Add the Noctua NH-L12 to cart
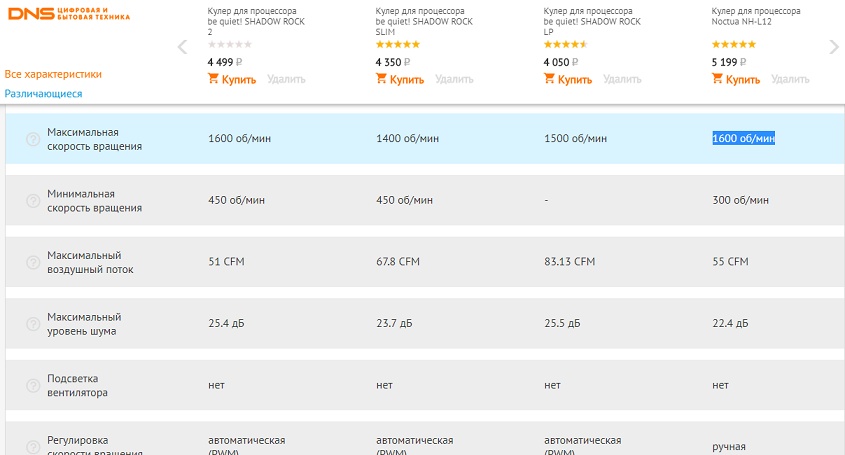This screenshot has height=455, width=845. pyautogui.click(x=736, y=79)
